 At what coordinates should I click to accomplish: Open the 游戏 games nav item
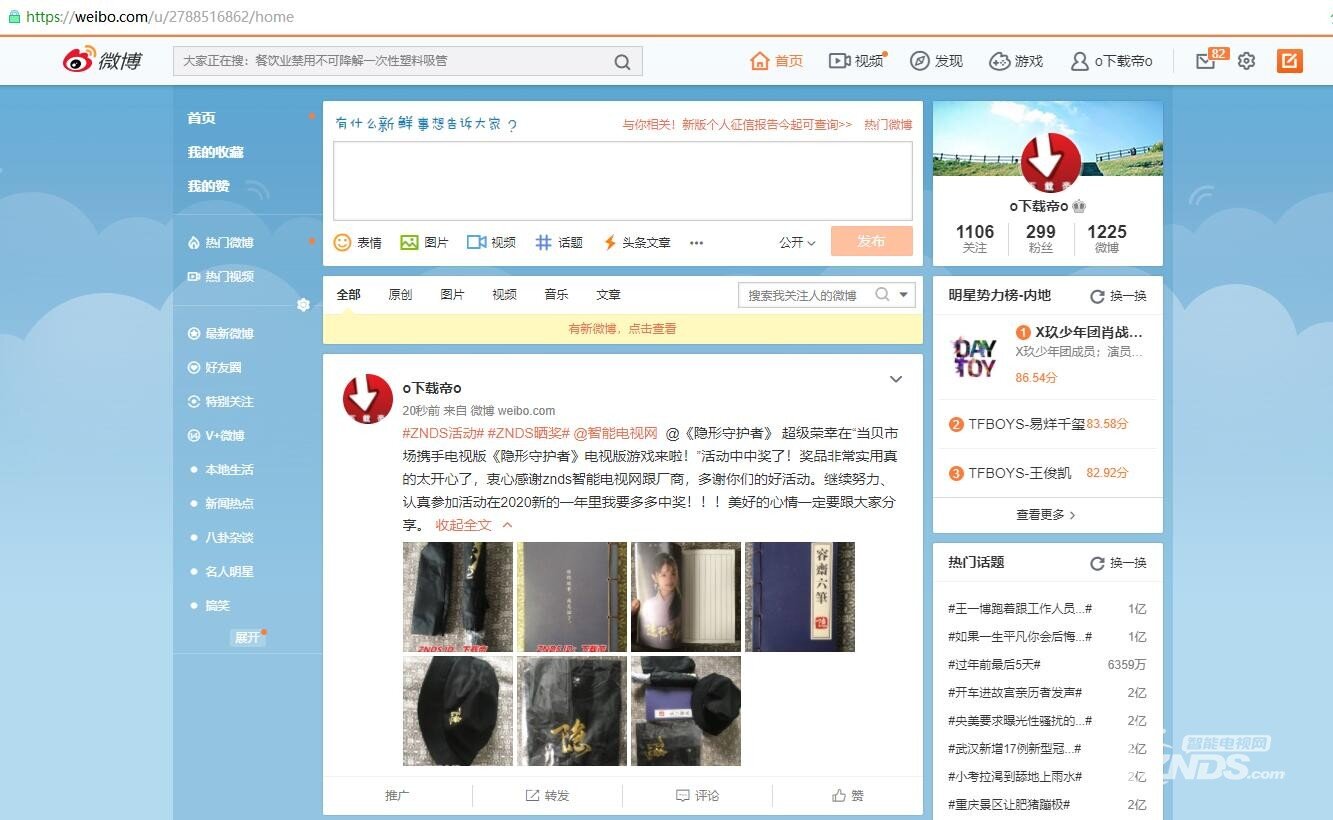(1016, 61)
